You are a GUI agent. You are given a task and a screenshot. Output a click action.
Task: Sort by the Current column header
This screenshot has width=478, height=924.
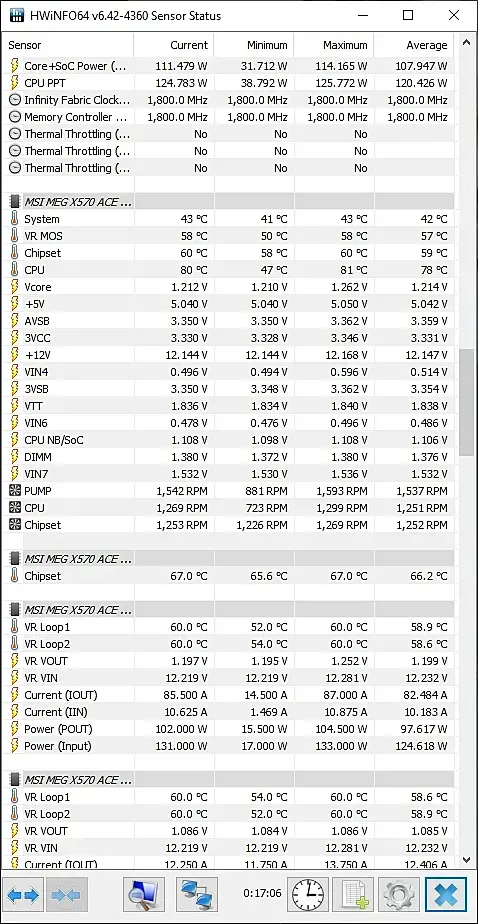[174, 45]
